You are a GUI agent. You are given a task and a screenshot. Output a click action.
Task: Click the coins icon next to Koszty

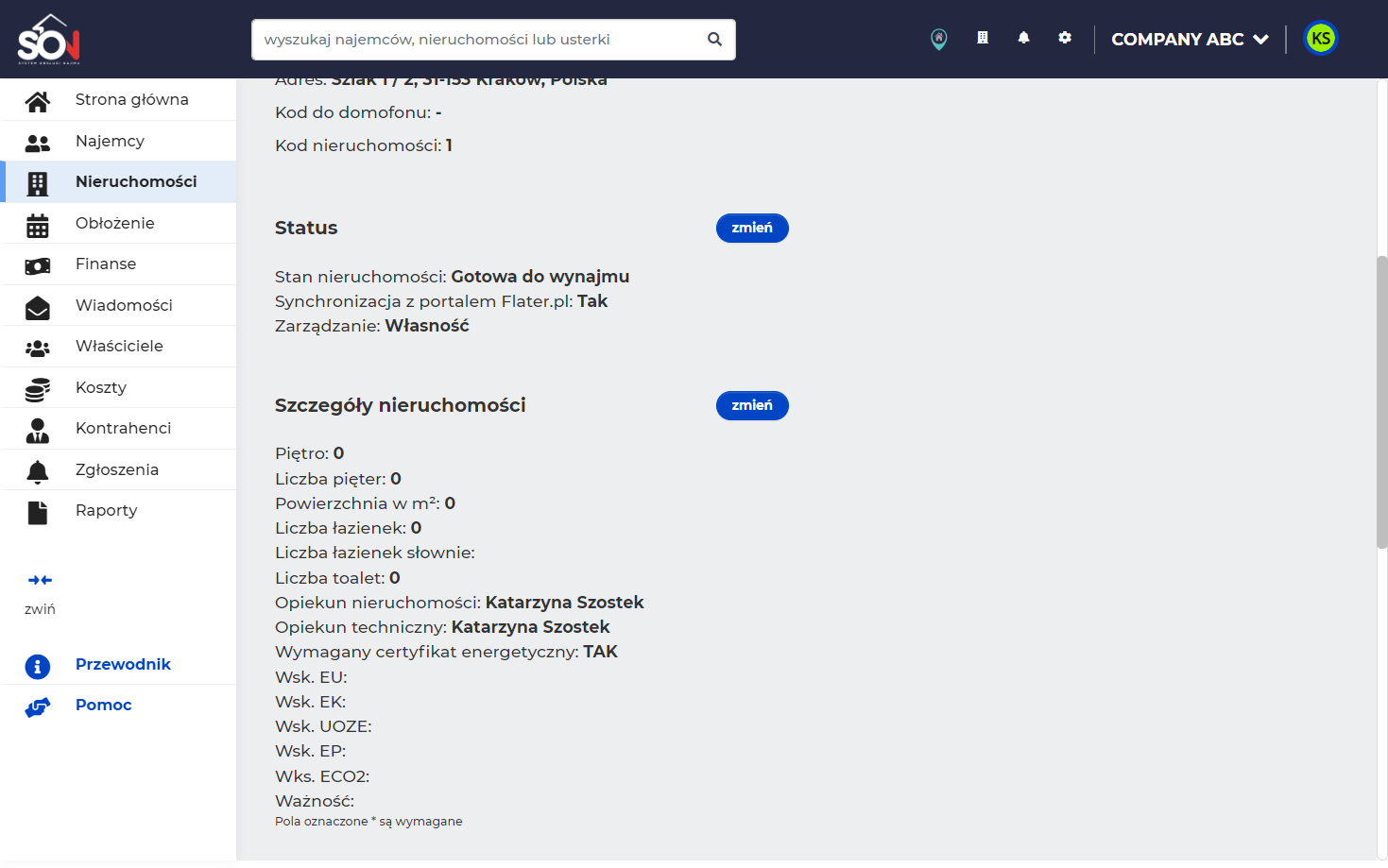click(38, 389)
